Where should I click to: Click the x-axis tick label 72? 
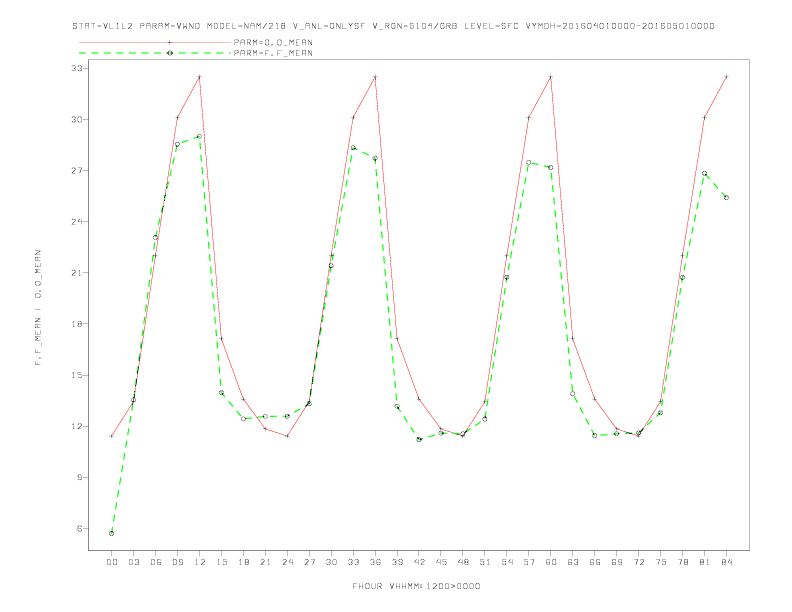pyautogui.click(x=638, y=562)
